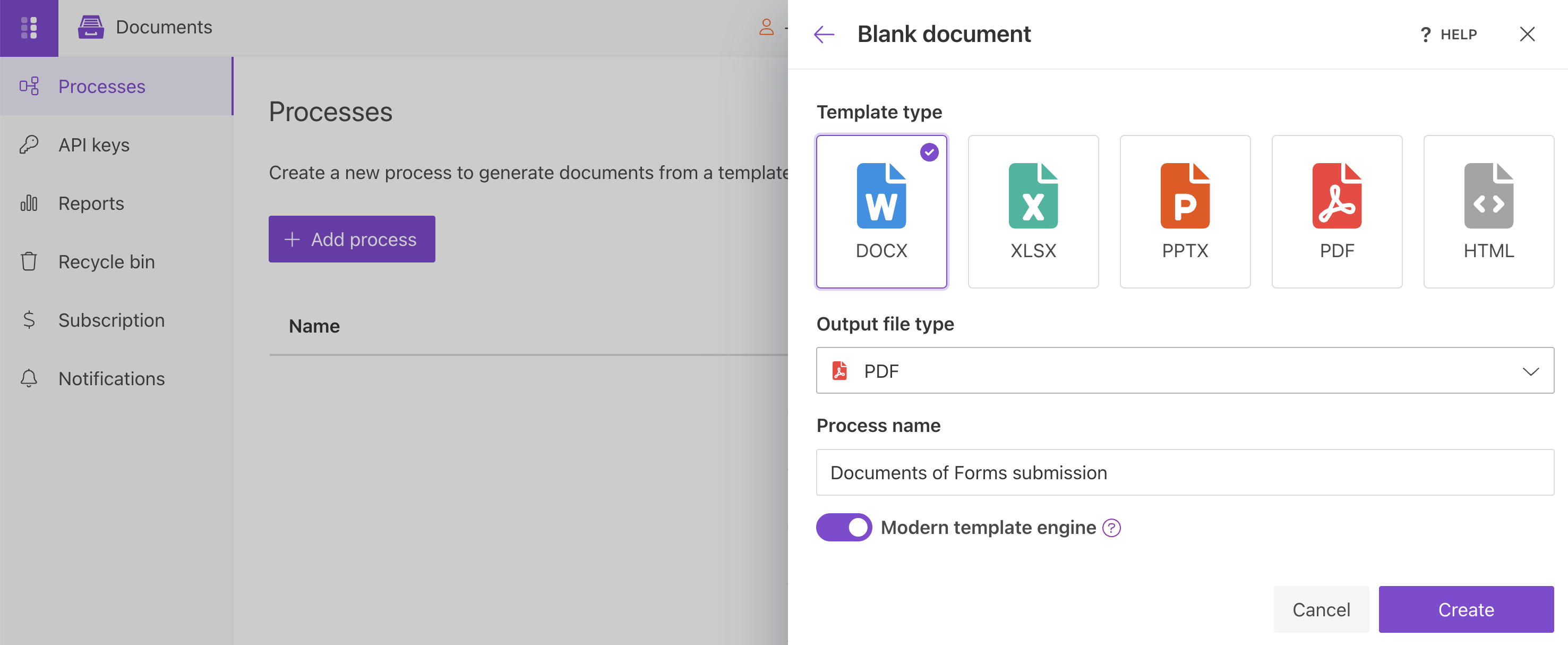
Task: Toggle the Modern template engine switch
Action: [844, 527]
